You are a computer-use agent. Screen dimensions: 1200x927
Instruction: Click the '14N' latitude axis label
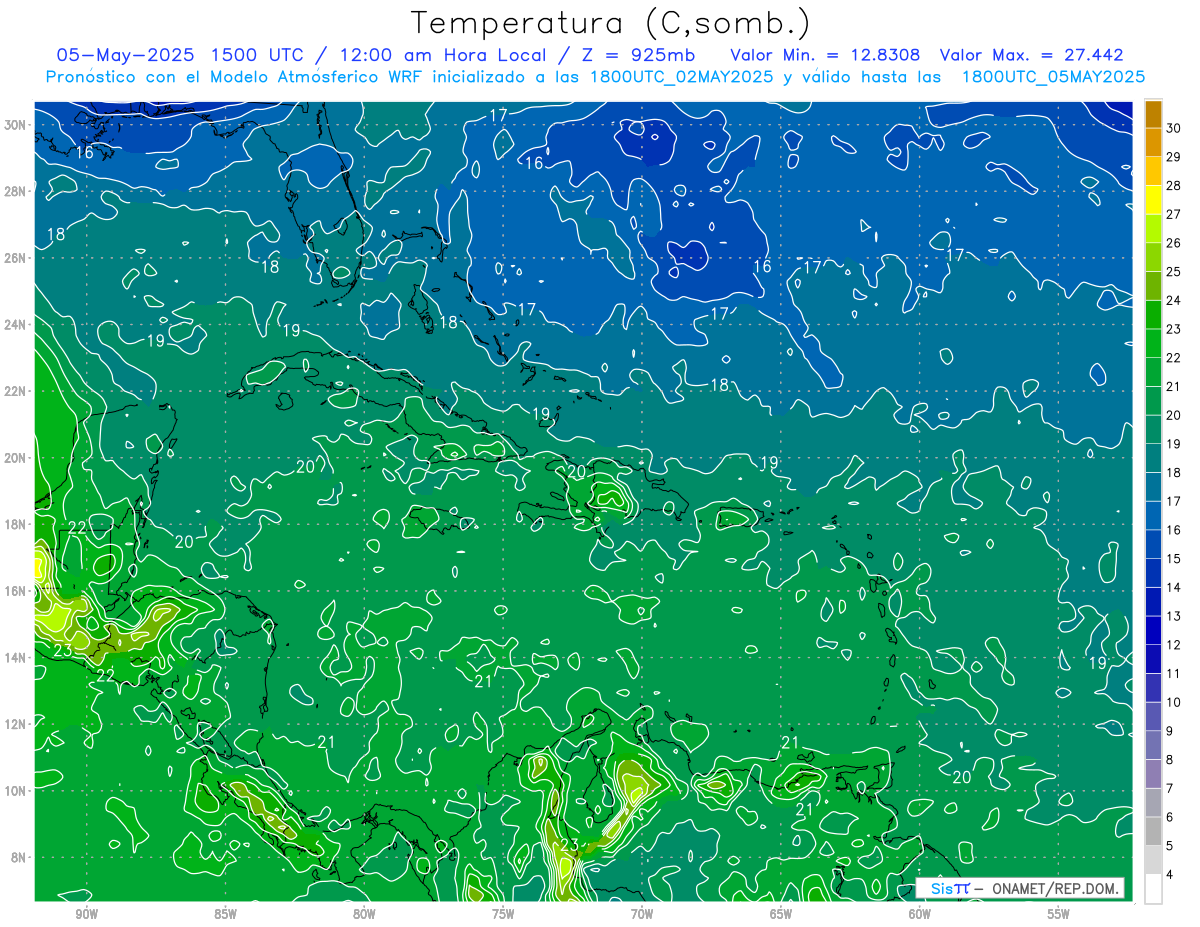(17, 657)
